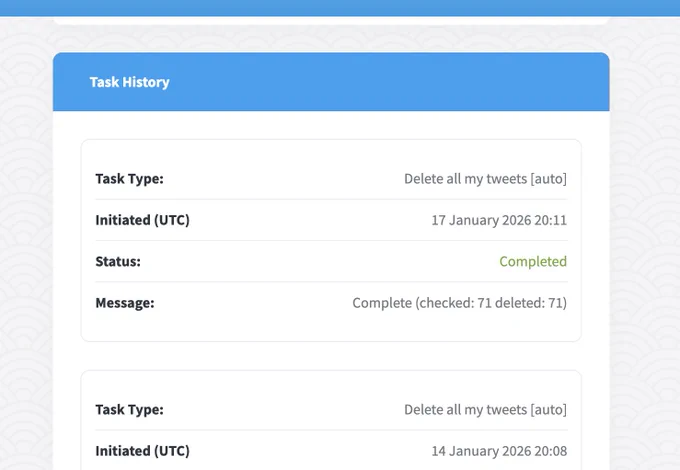Click the green 'Completed' status text
Viewport: 680px width, 470px height.
coord(533,261)
